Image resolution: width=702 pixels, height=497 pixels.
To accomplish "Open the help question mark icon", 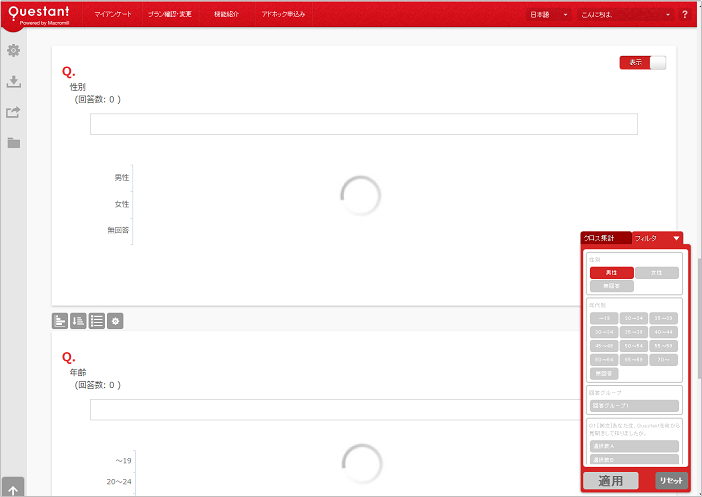I will pos(685,15).
